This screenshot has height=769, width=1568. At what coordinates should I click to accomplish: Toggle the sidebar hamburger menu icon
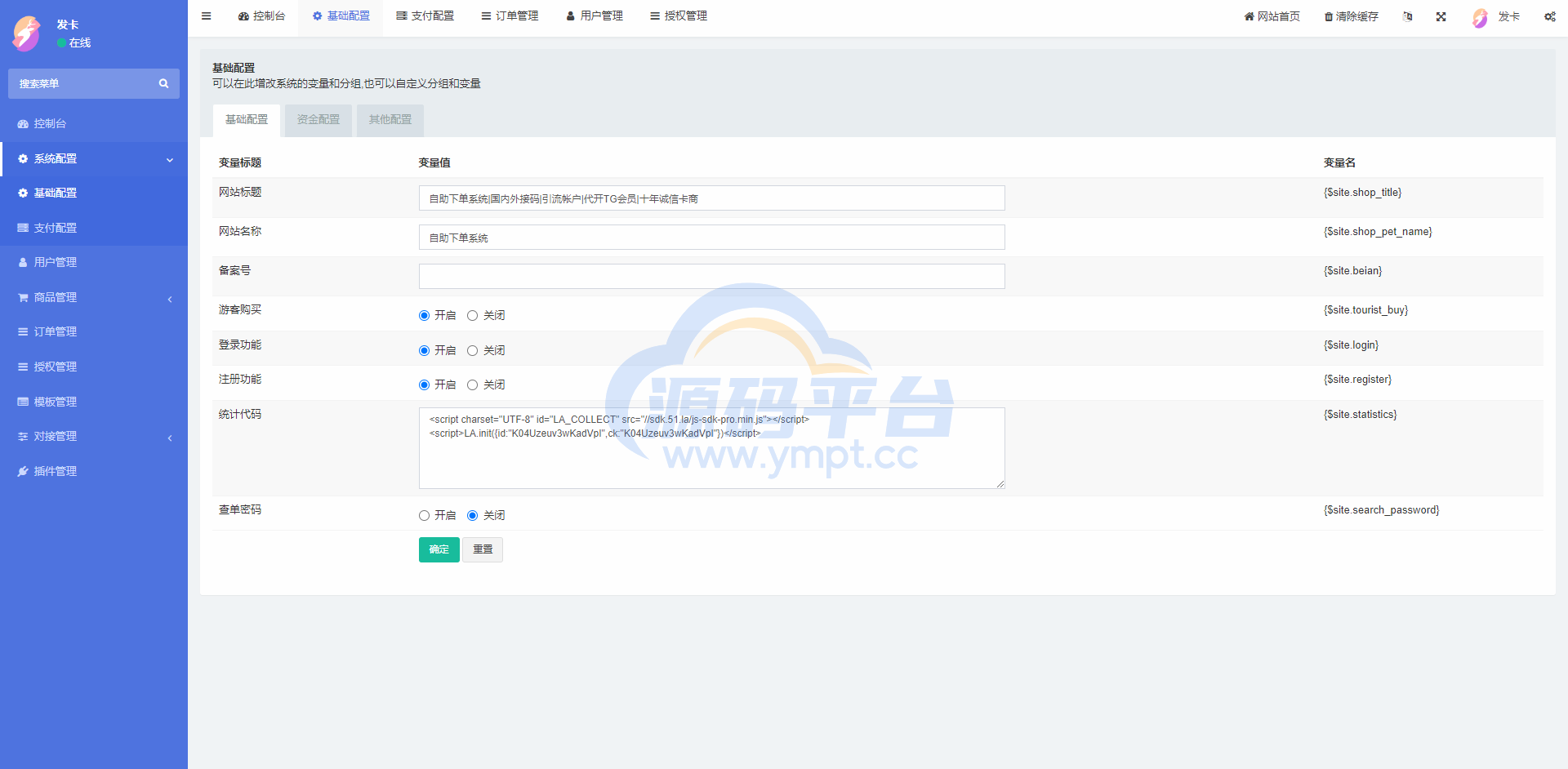[x=207, y=16]
